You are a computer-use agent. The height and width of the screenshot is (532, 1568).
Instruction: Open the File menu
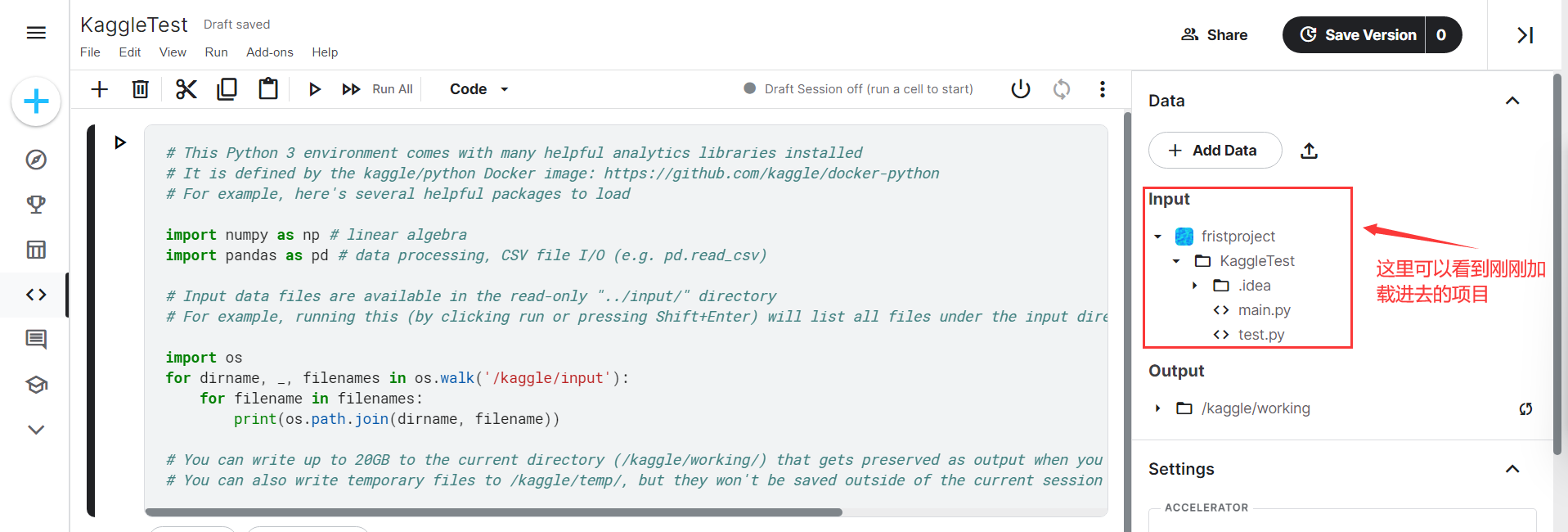click(90, 52)
